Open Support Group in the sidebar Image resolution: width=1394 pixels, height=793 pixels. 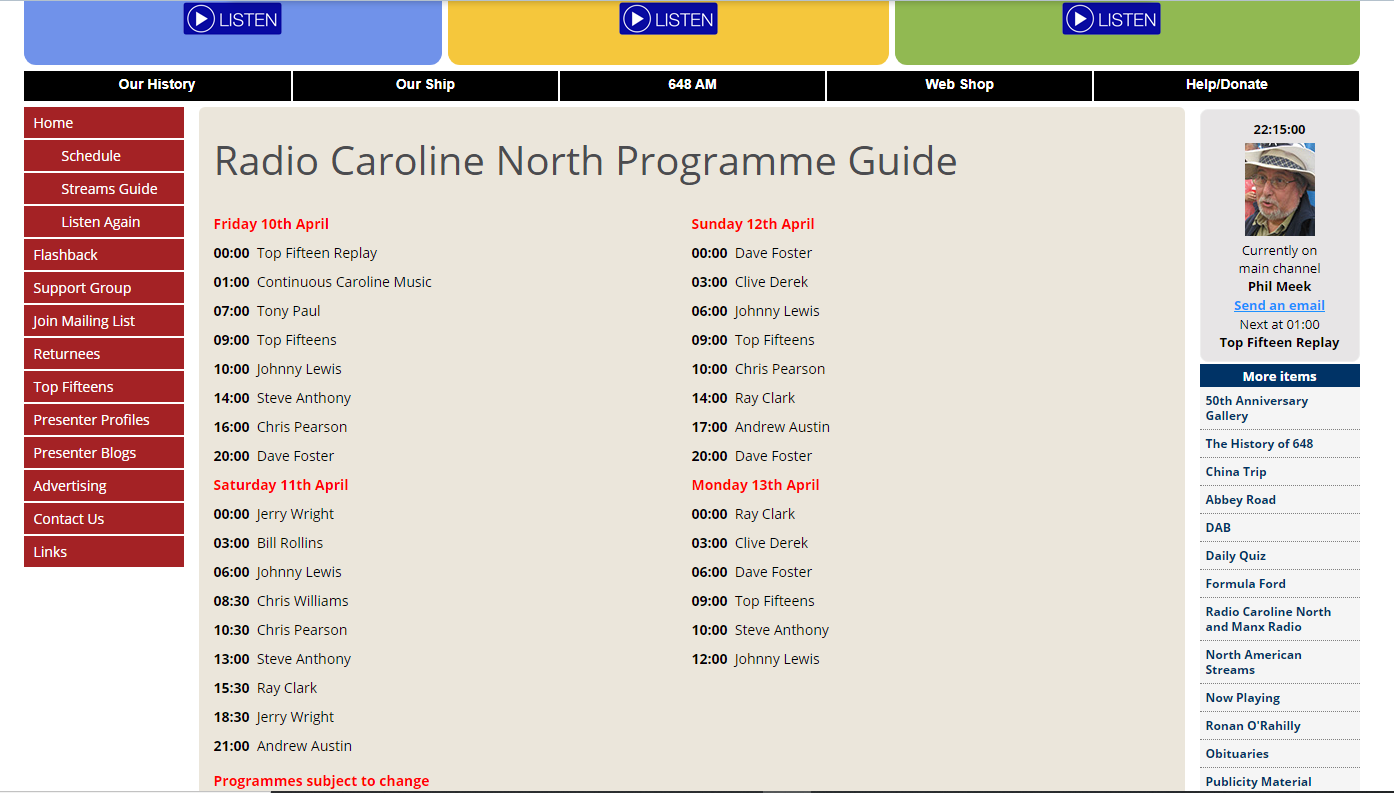point(104,288)
